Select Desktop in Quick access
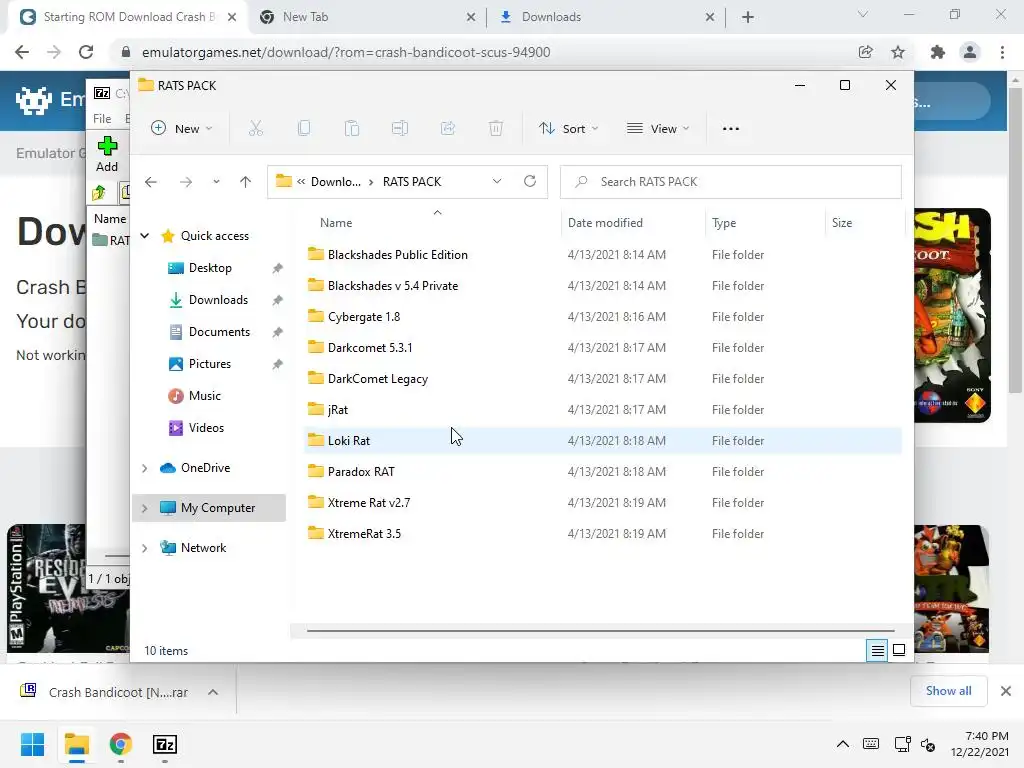The height and width of the screenshot is (768, 1024). [210, 268]
